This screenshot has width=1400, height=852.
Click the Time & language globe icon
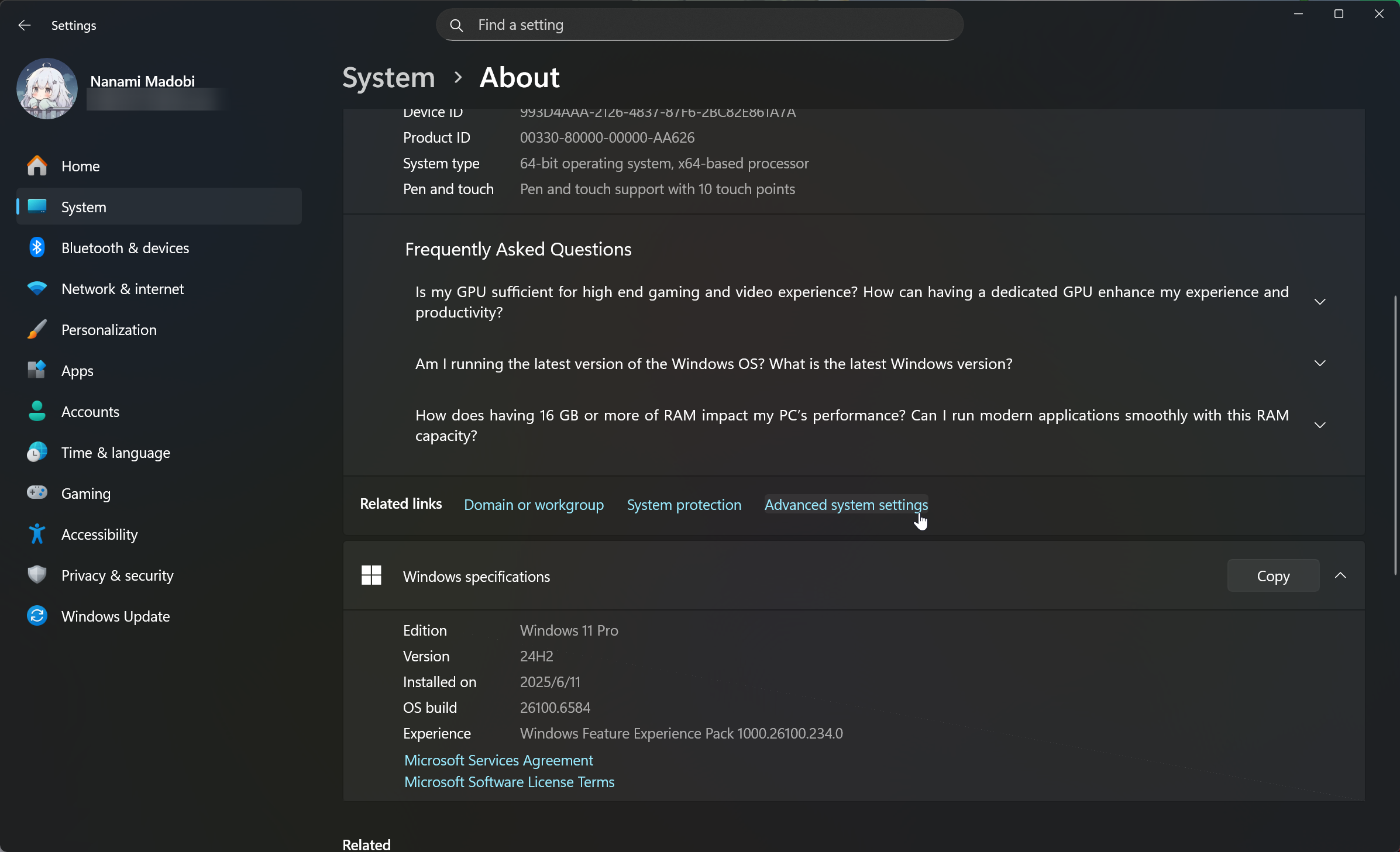click(37, 452)
